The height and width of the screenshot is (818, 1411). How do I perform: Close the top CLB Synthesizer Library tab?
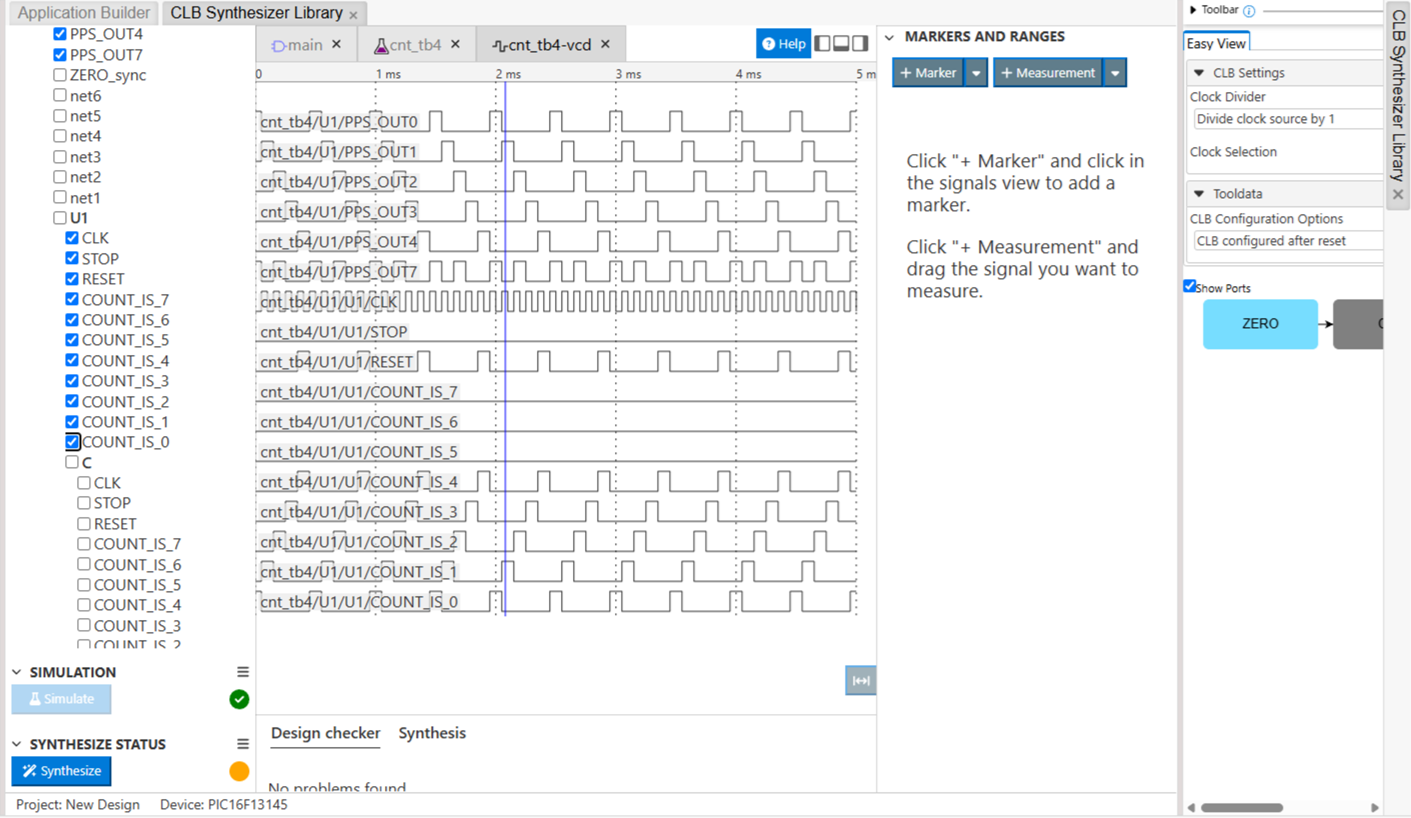click(353, 15)
